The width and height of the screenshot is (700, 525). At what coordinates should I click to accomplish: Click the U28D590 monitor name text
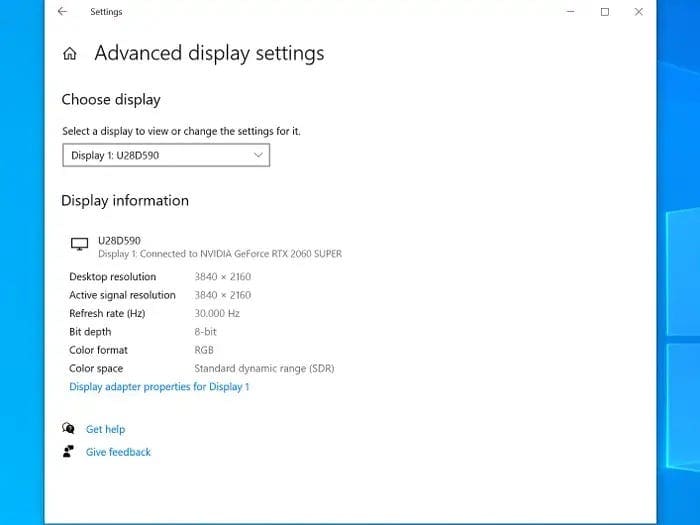pos(119,241)
